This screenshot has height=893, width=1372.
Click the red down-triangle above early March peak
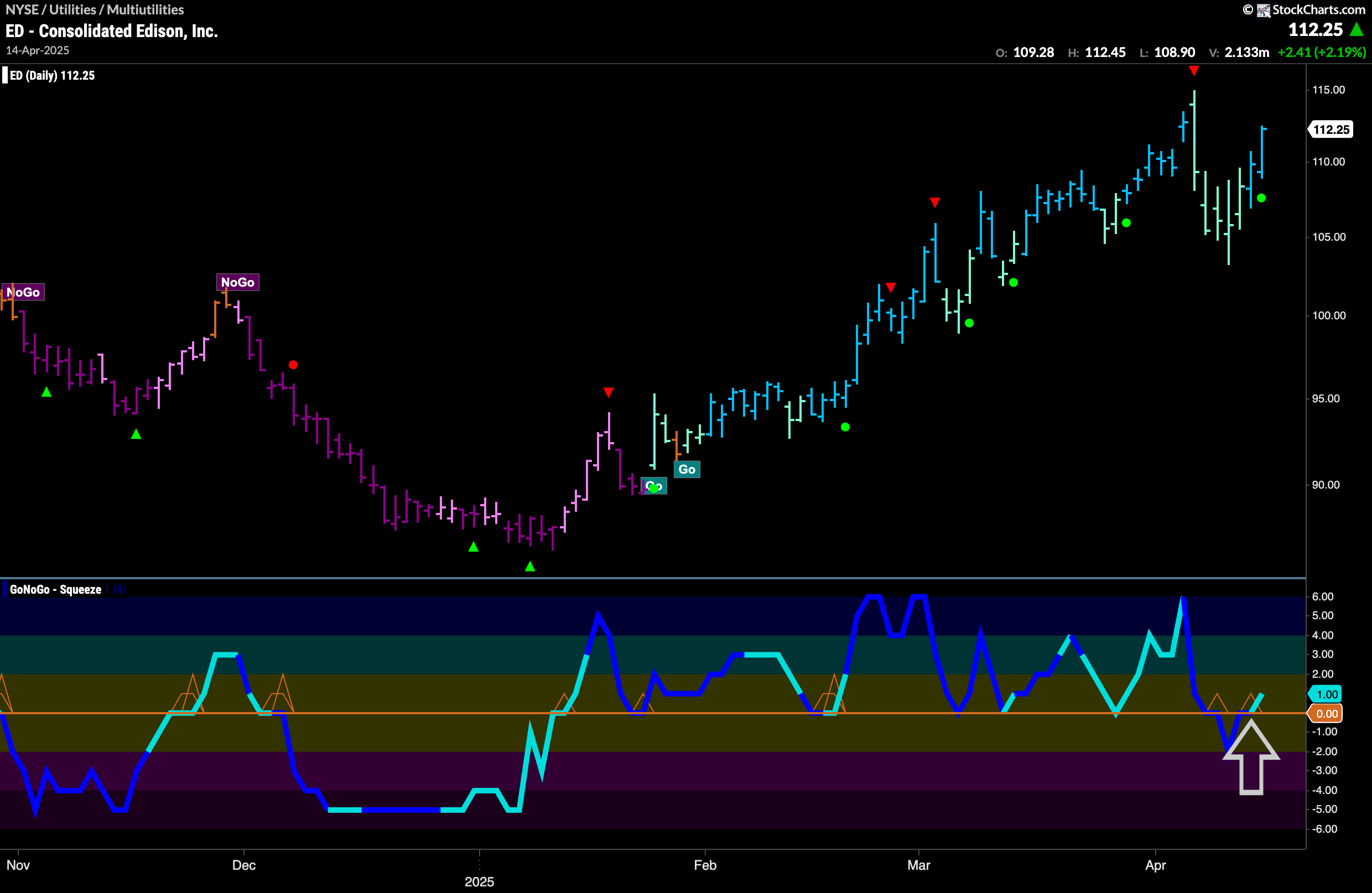point(935,203)
